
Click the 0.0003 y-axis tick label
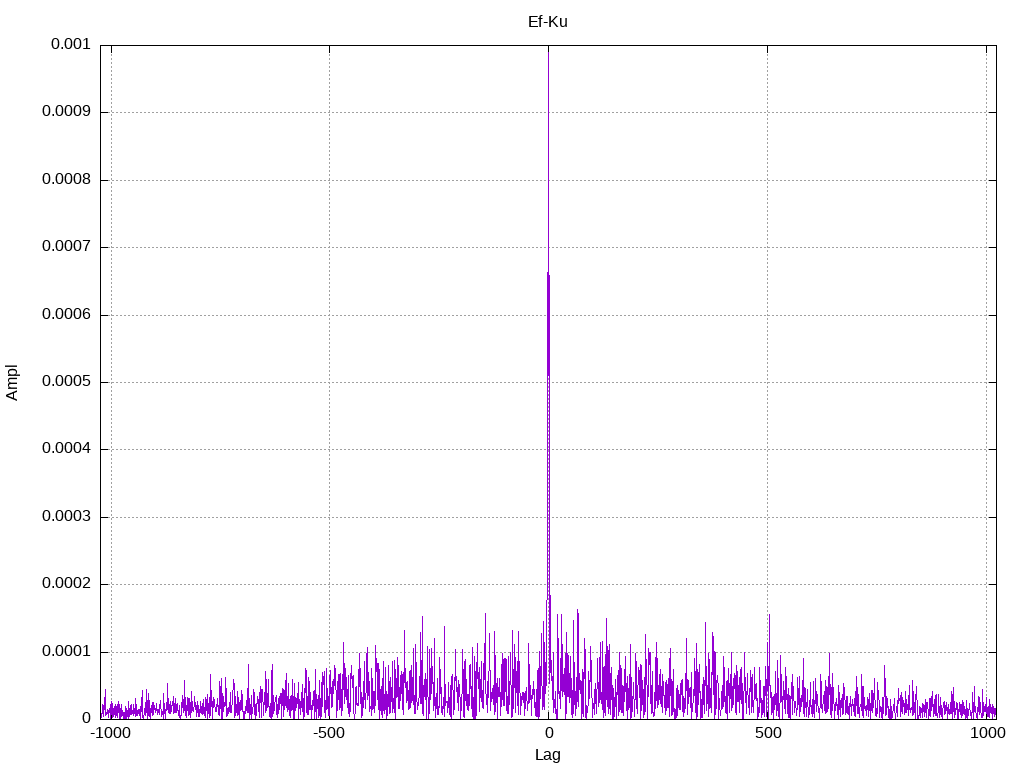(x=66, y=517)
